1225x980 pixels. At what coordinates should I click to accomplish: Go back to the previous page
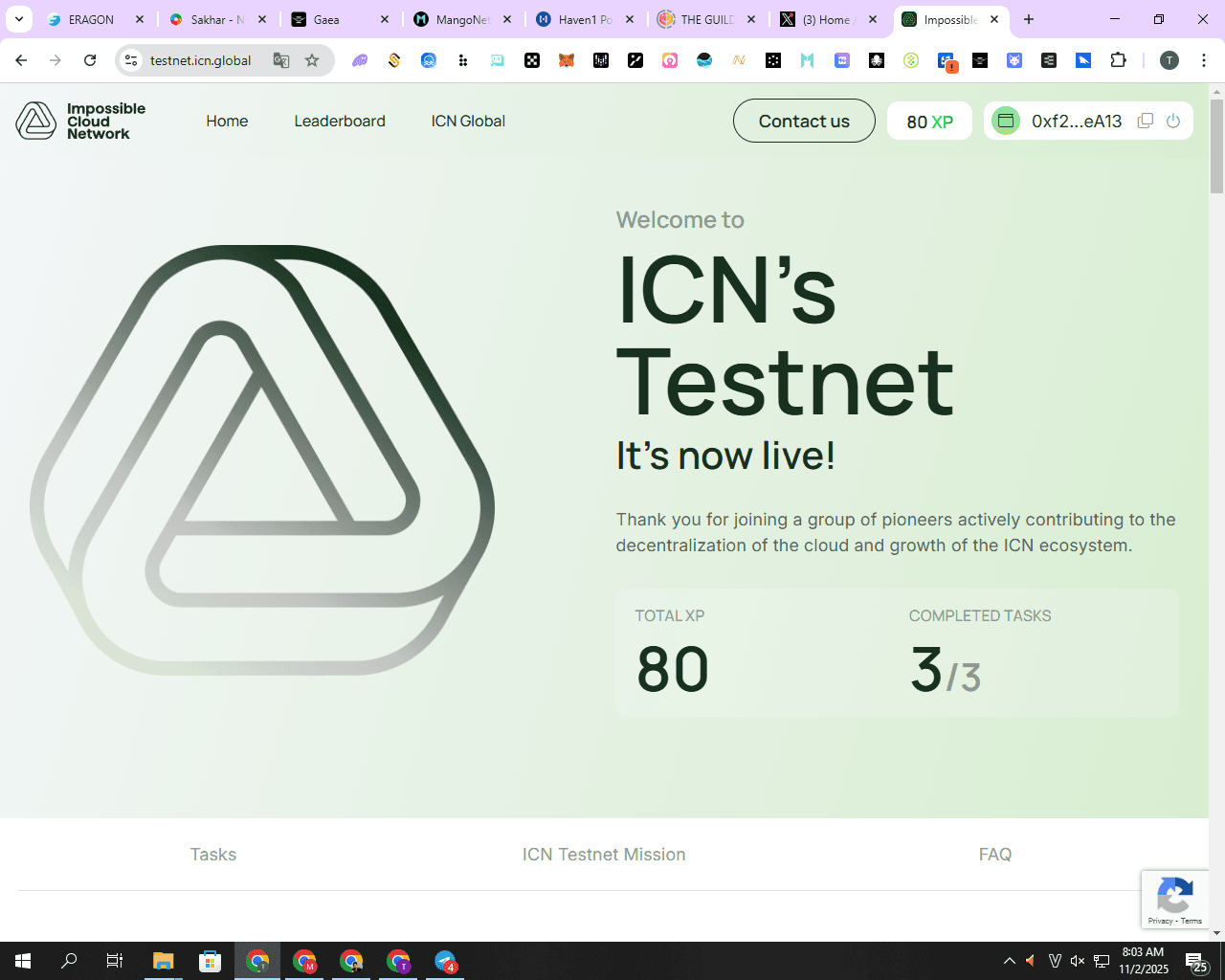[x=21, y=60]
